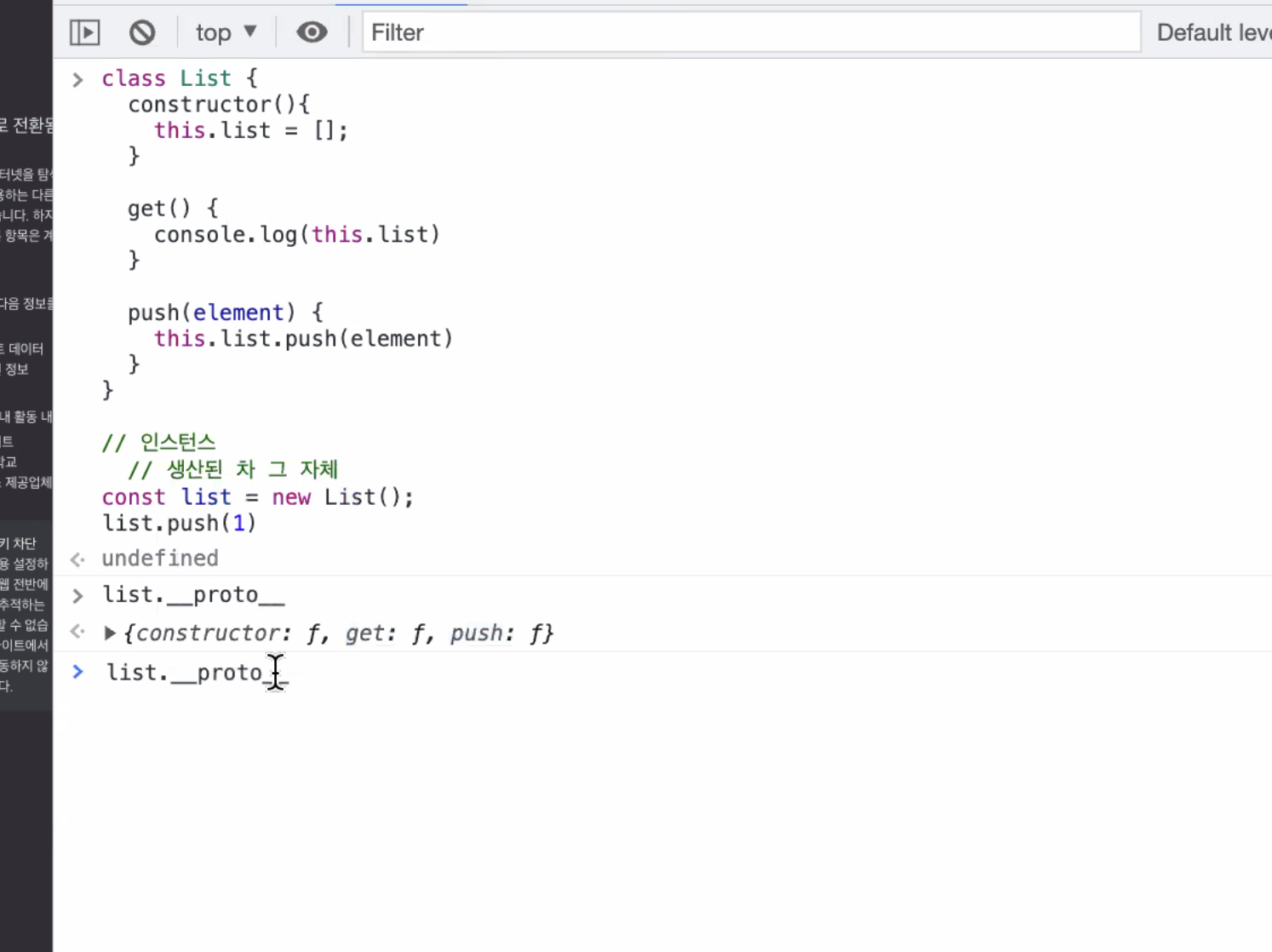
Task: Select the 'const list = new List();' line
Action: tap(258, 497)
